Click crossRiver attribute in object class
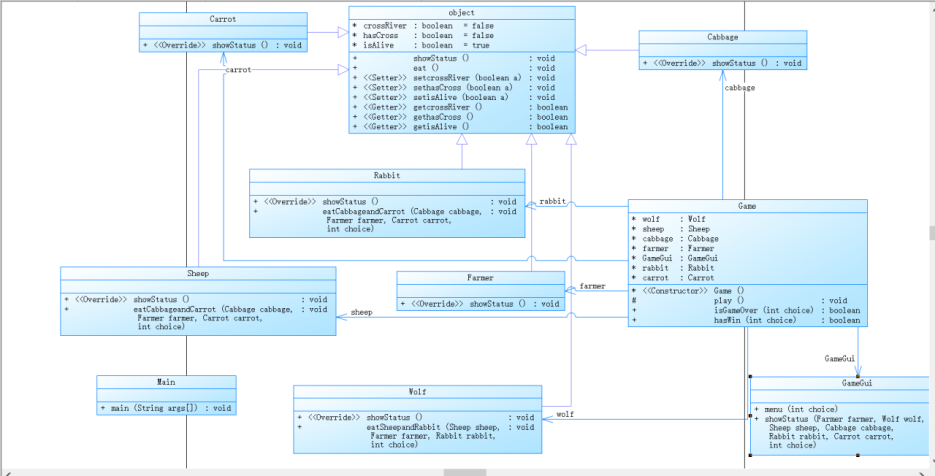This screenshot has width=935, height=476. click(x=422, y=26)
